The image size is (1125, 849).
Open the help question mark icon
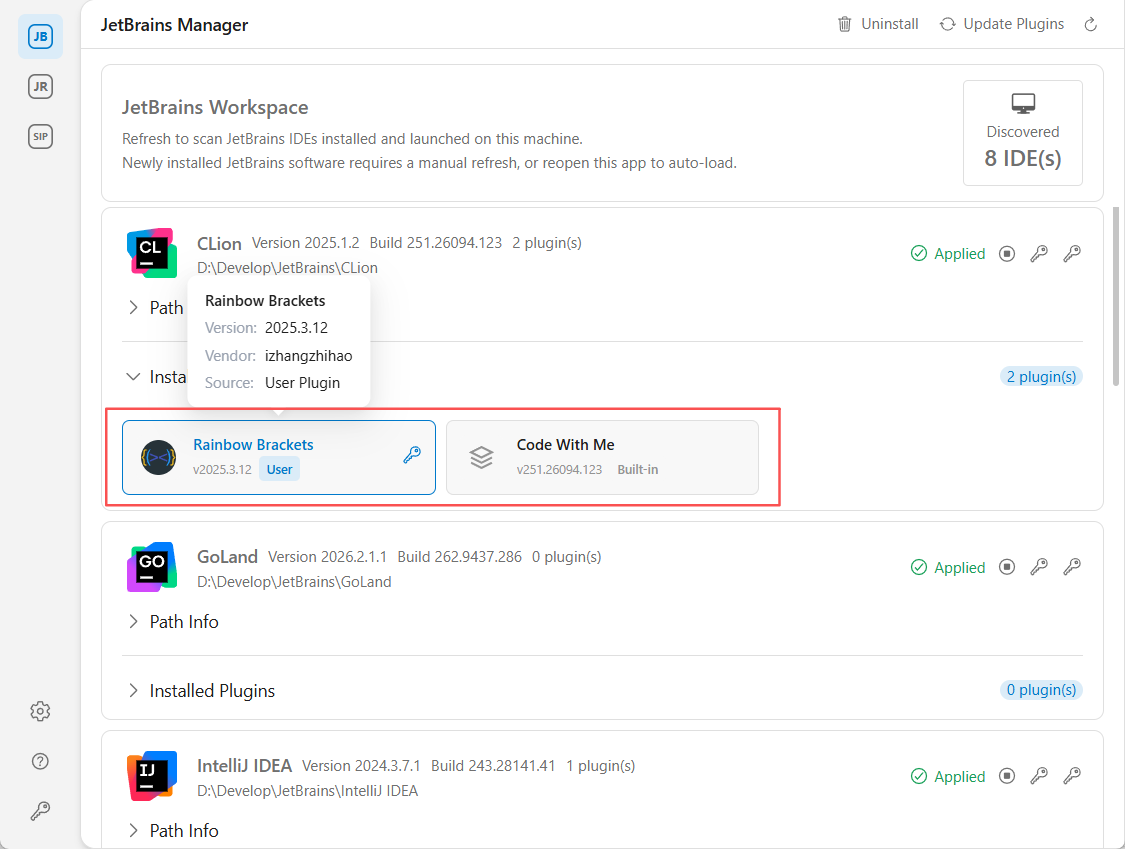(x=40, y=761)
